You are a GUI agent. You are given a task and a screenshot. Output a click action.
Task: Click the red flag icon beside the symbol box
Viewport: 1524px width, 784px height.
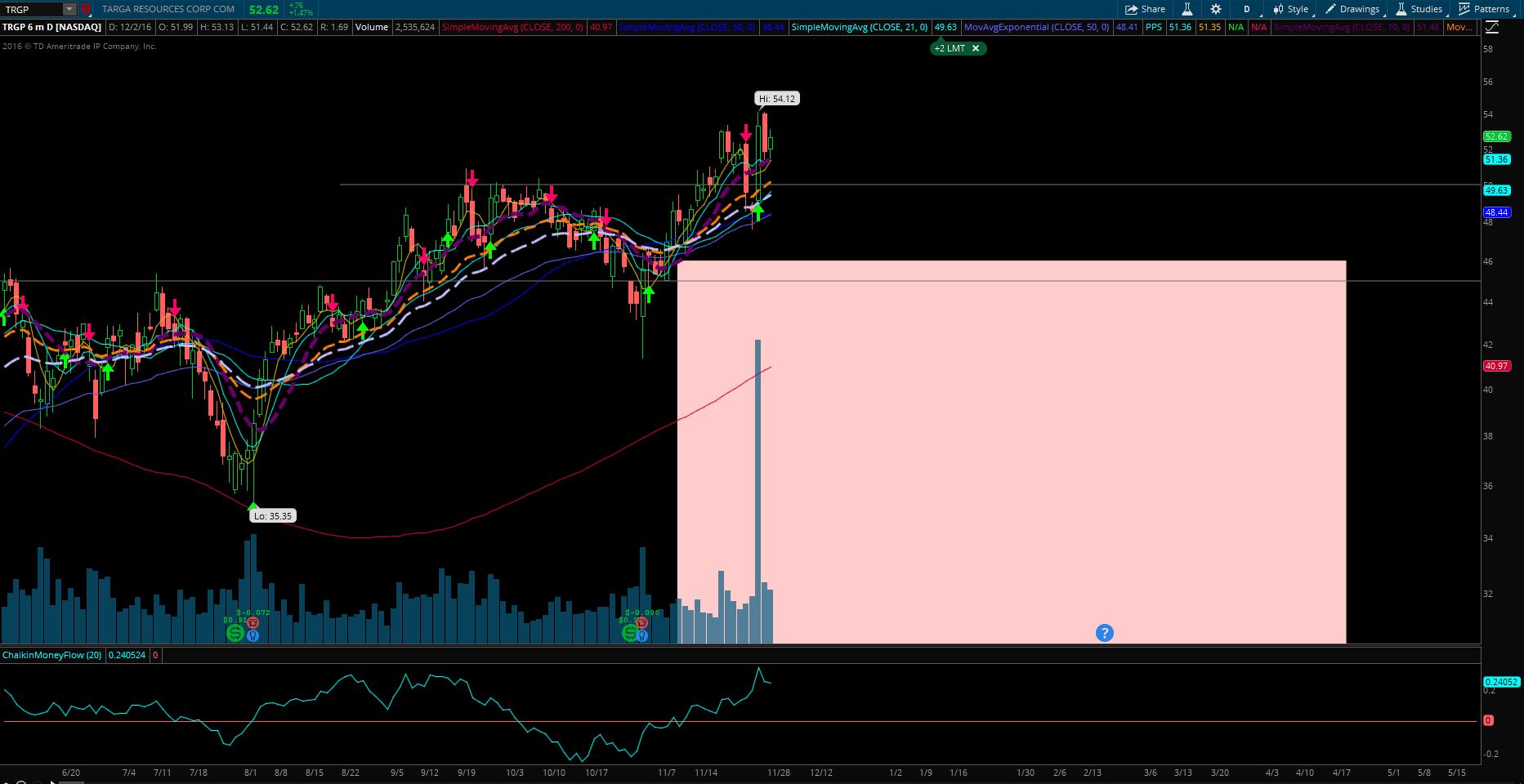[86, 9]
